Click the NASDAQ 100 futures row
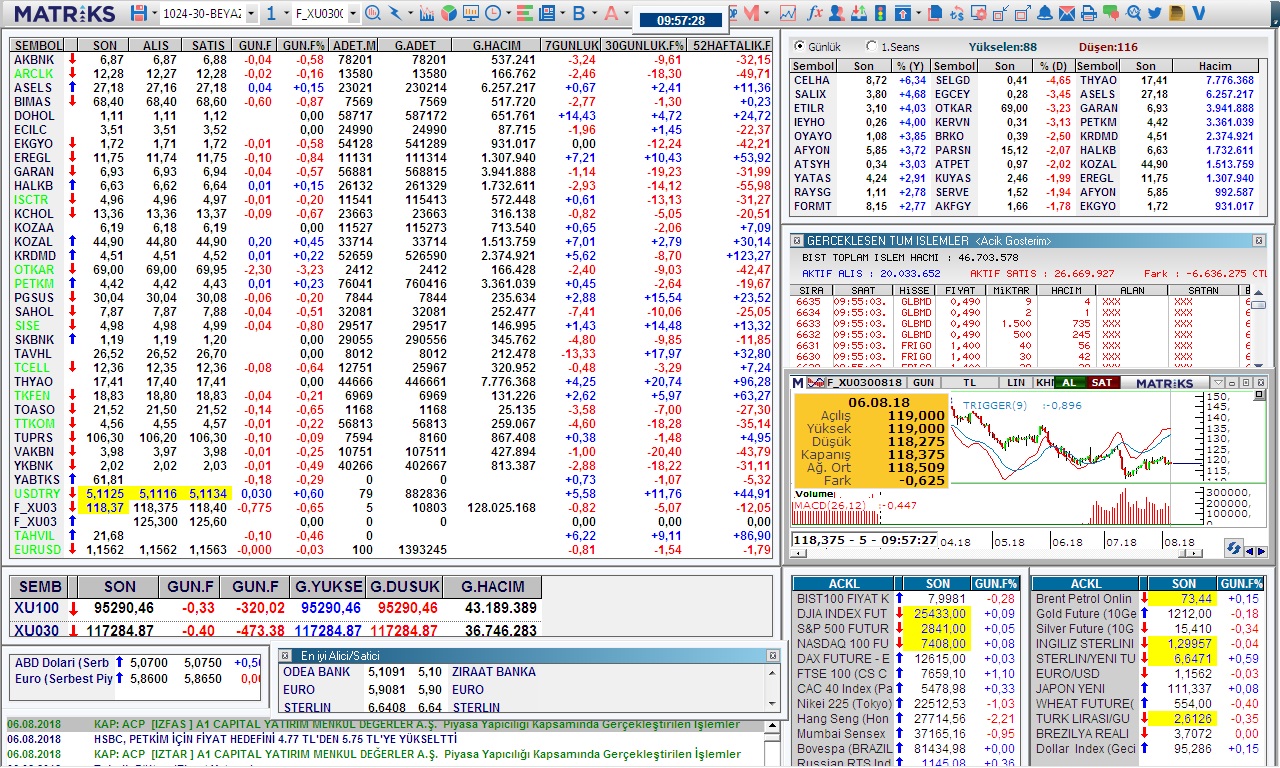Viewport: 1280px width, 768px height. tap(907, 644)
